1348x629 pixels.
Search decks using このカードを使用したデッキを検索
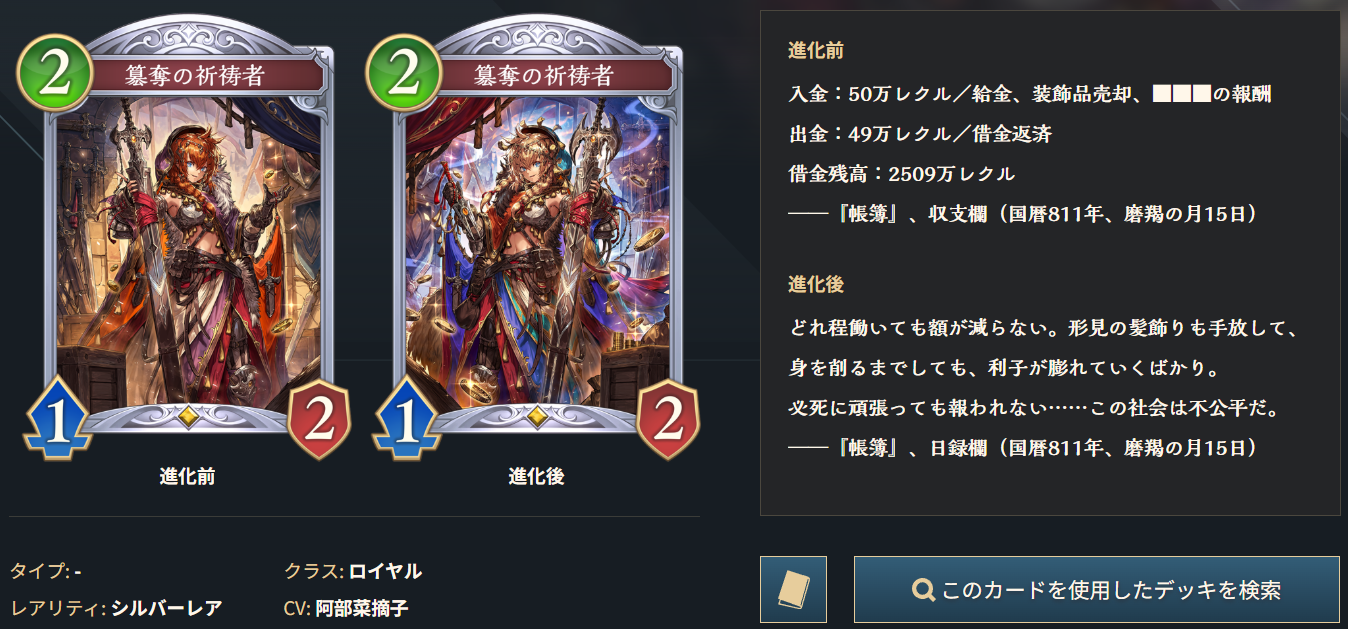pyautogui.click(x=1096, y=590)
